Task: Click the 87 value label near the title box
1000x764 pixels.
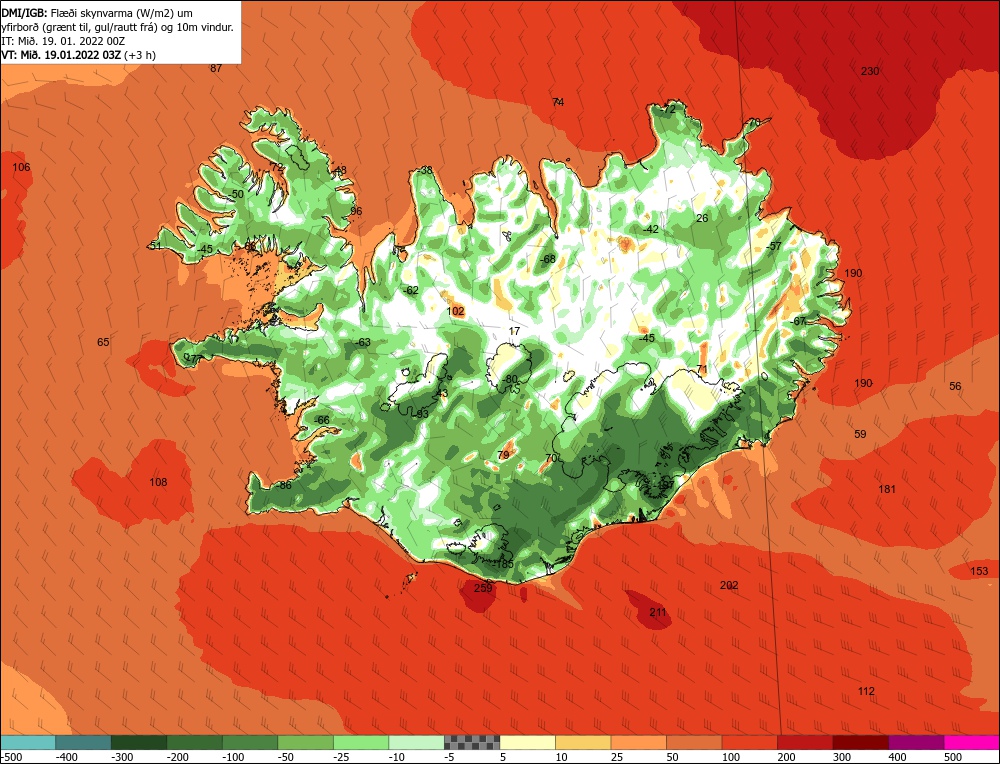Action: [216, 68]
